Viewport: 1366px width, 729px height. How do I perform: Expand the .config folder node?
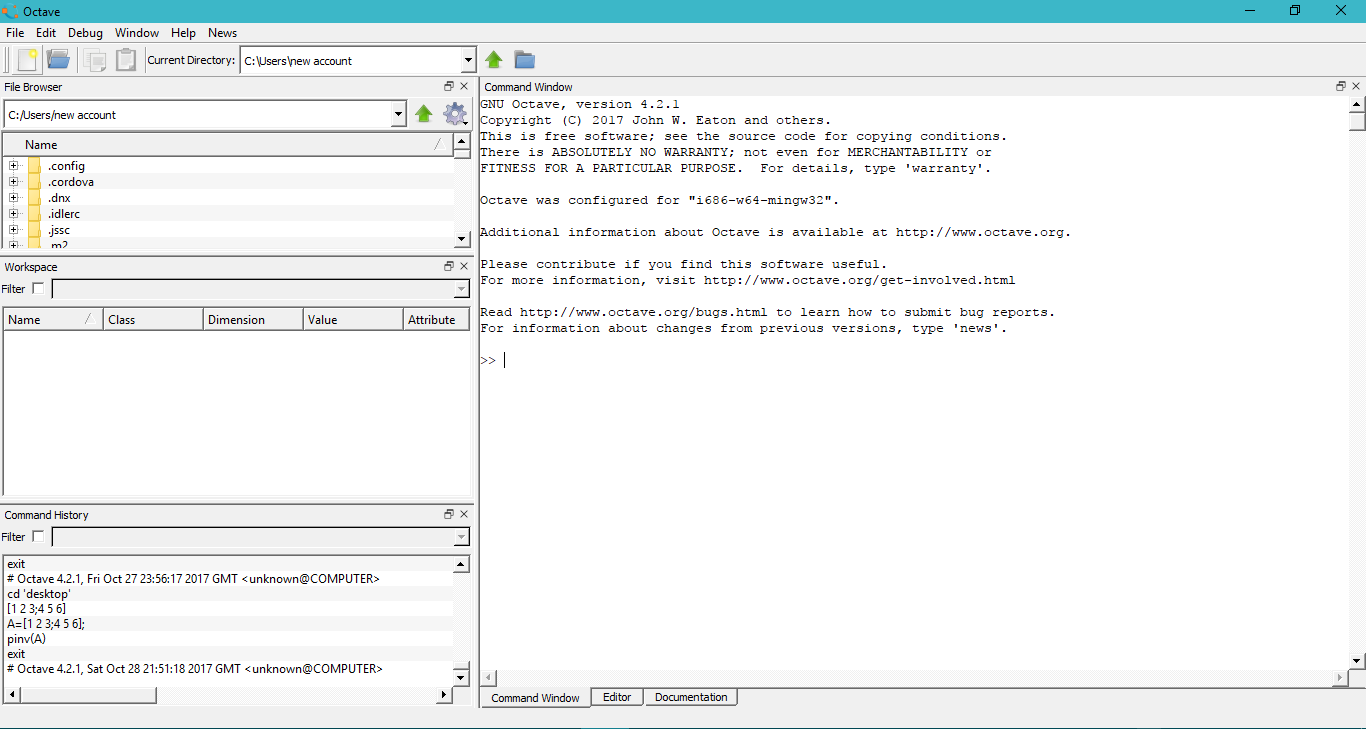14,165
